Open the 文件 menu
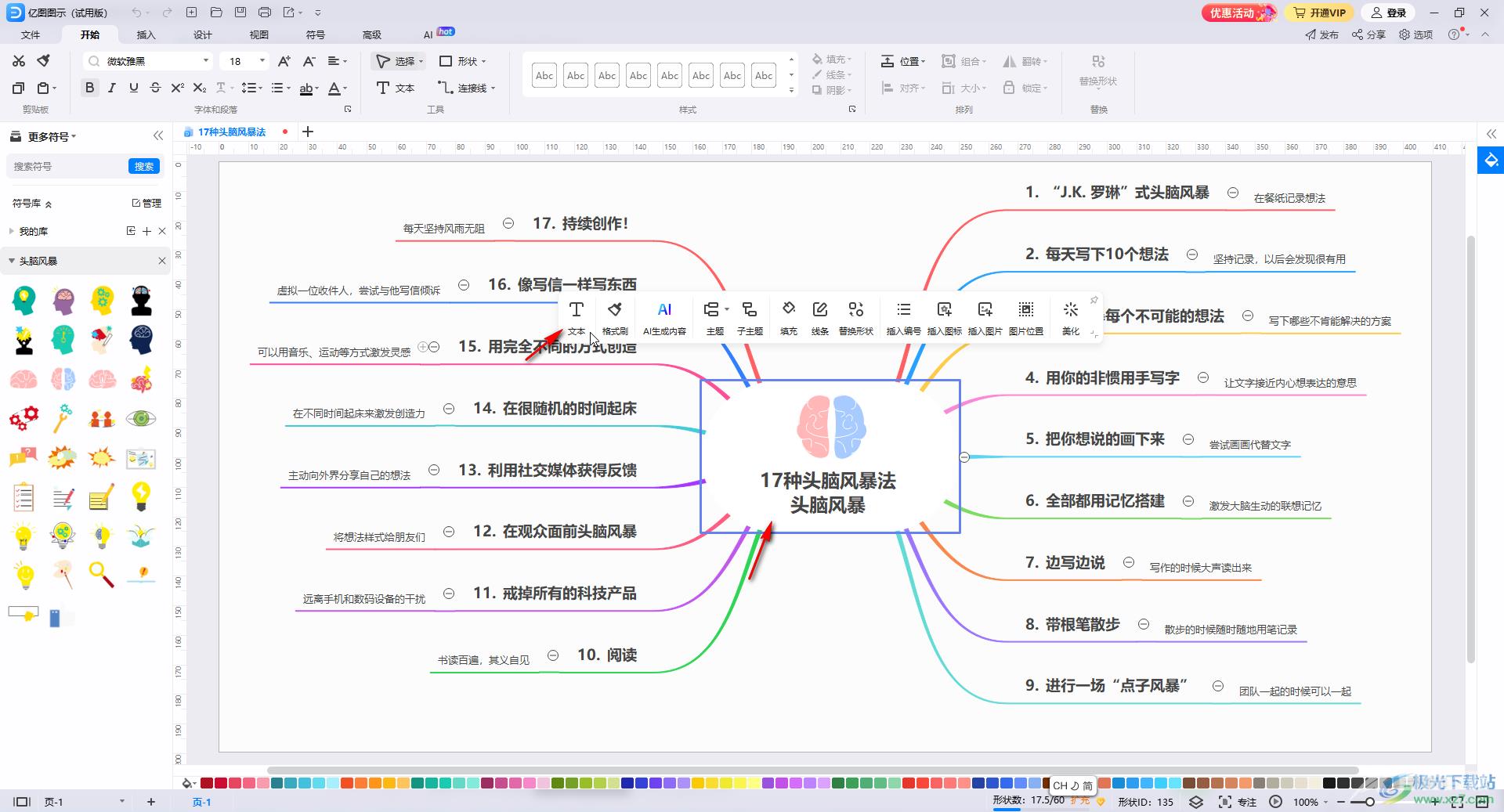 31,34
